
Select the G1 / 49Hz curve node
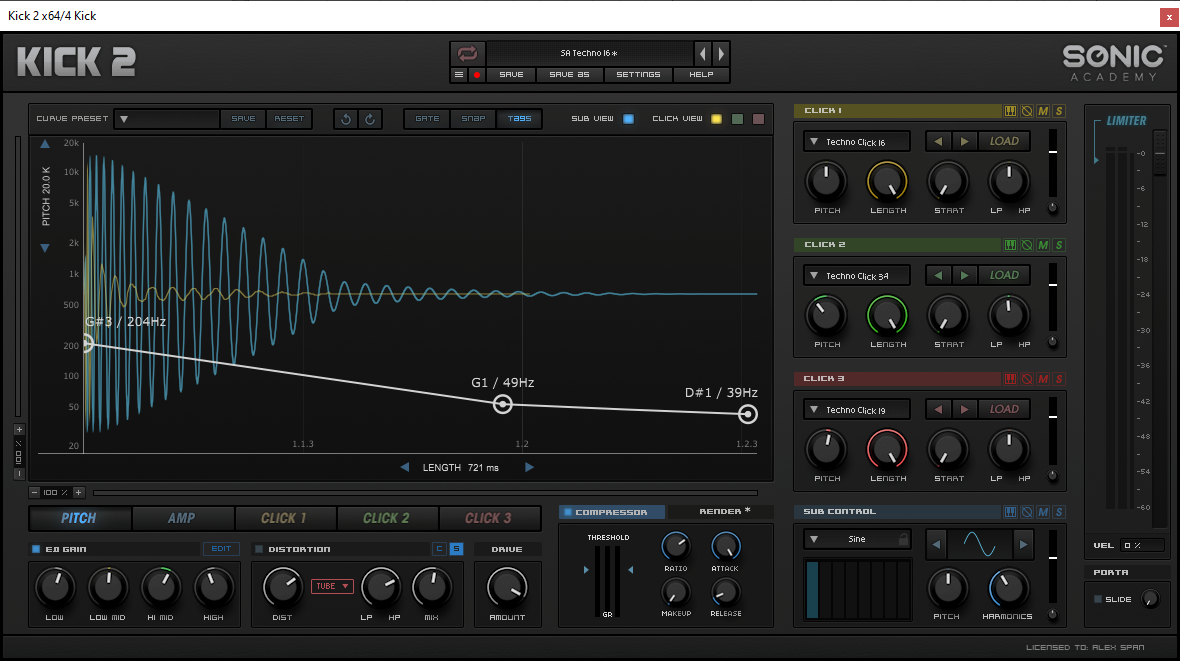(503, 404)
